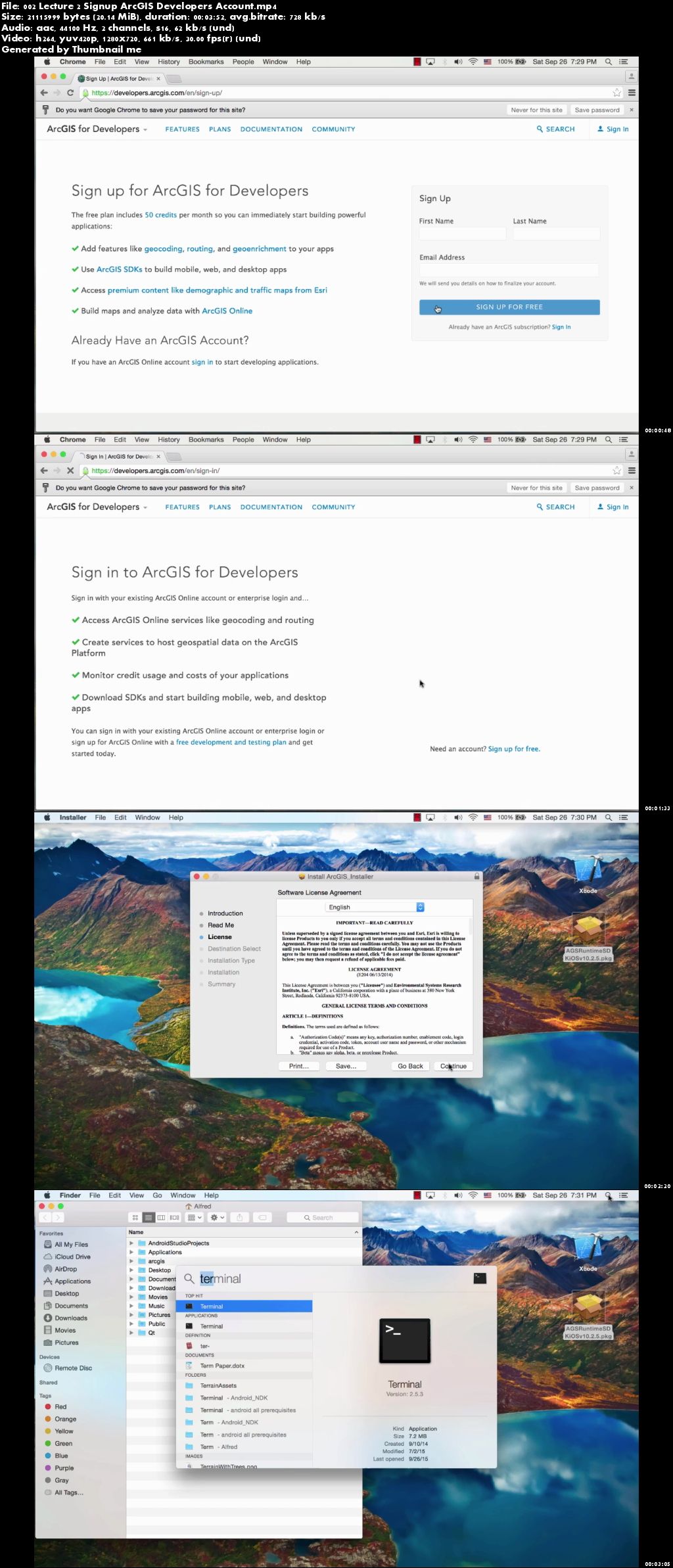Expand the Qt folder disclosure triangle
The height and width of the screenshot is (1568, 673).
(x=131, y=1333)
